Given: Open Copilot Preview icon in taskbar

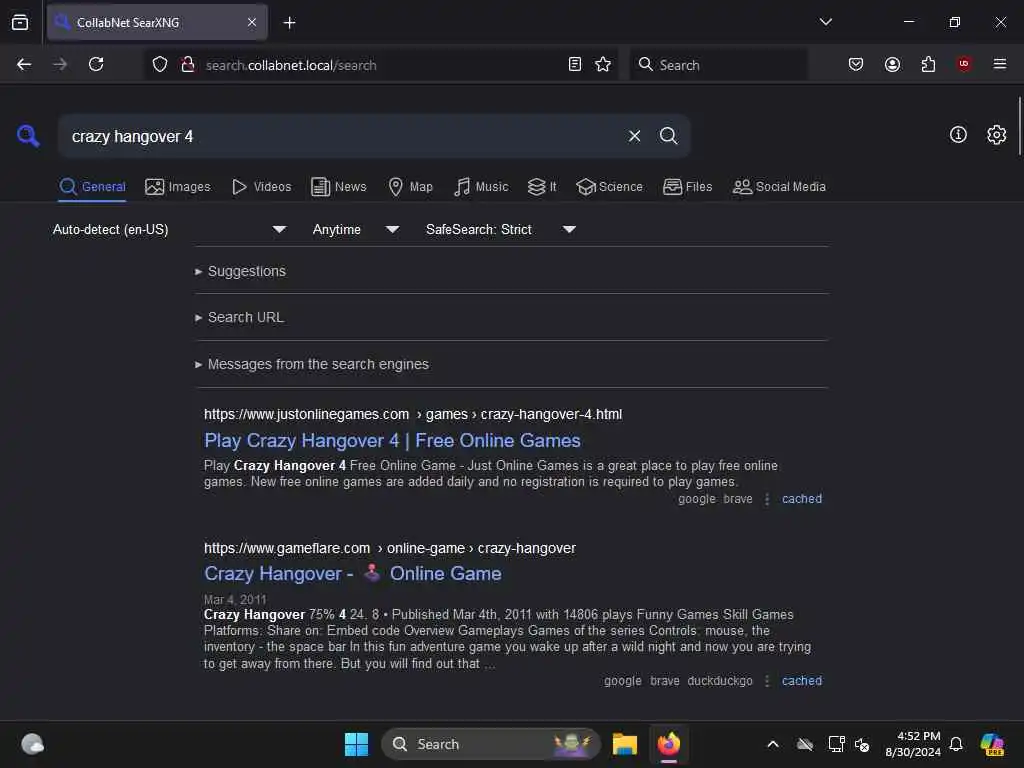Looking at the screenshot, I should [992, 744].
